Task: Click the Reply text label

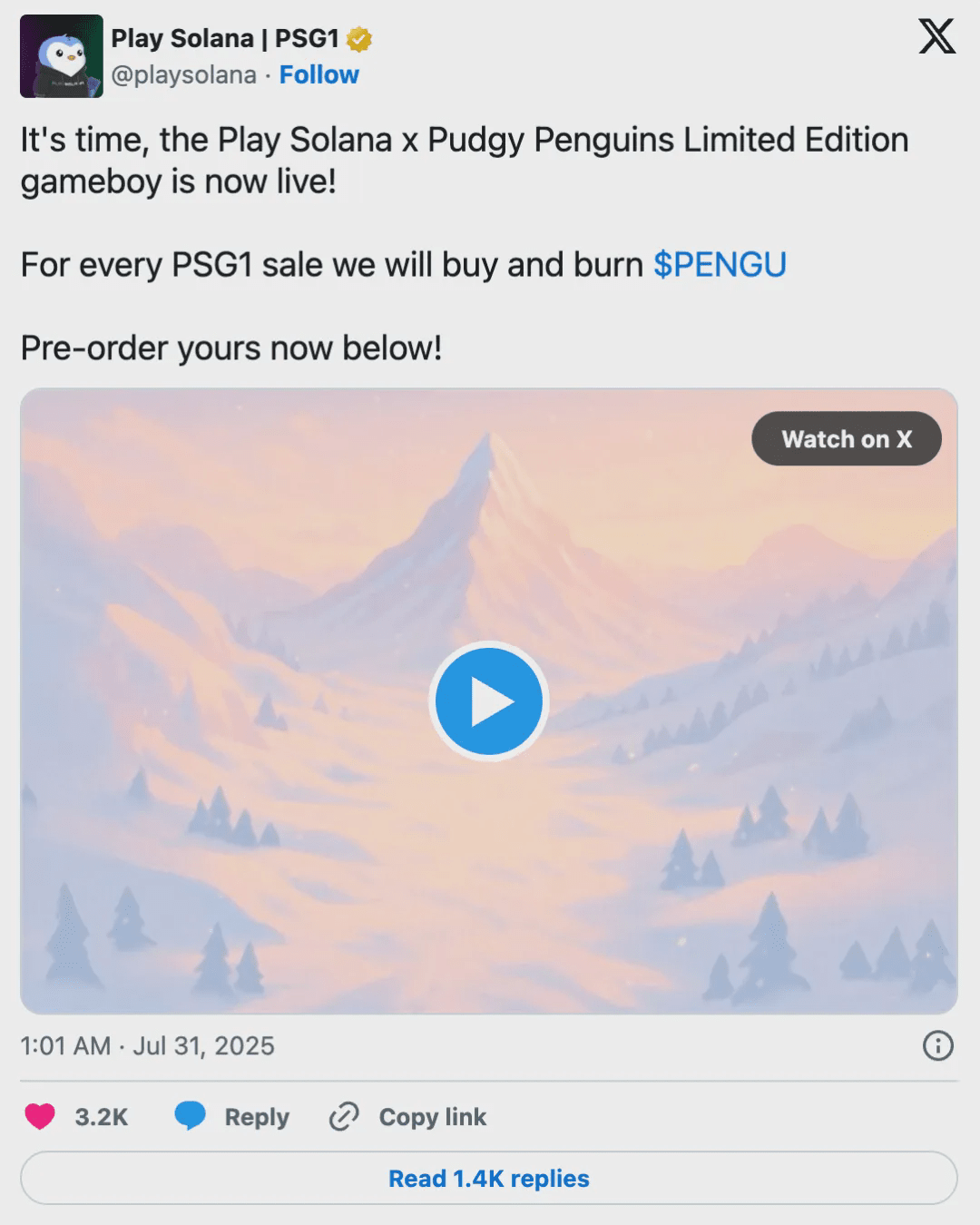Action: point(257,1117)
